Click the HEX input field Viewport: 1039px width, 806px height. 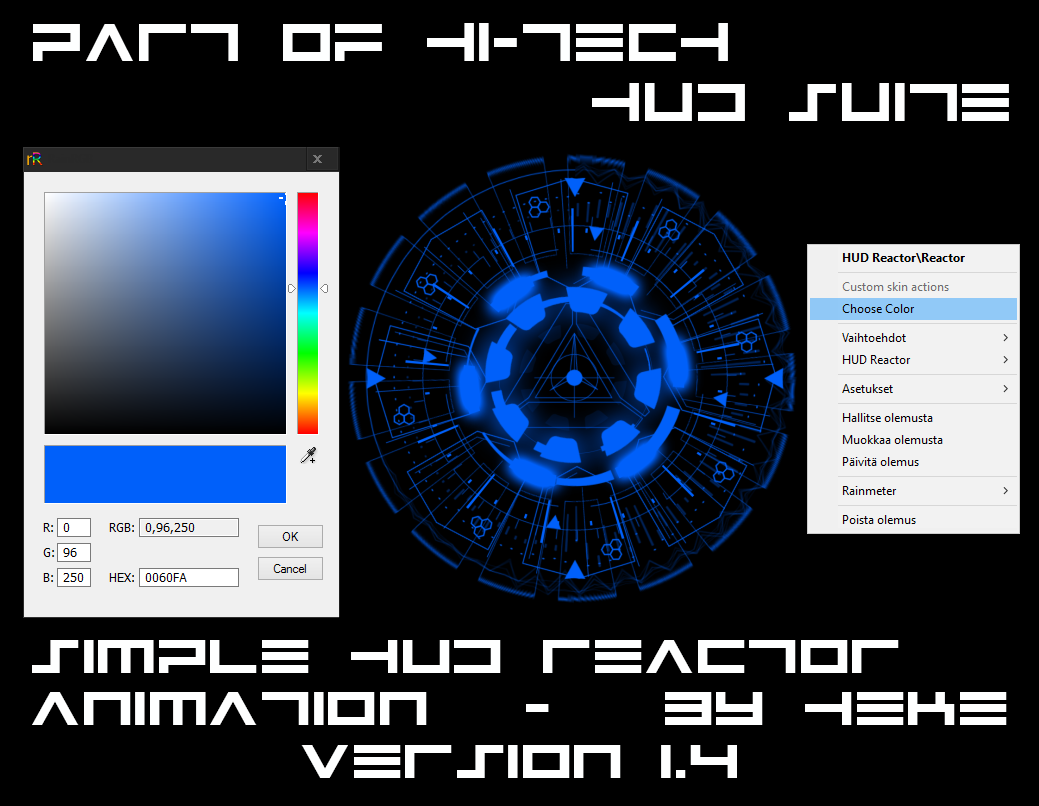[x=189, y=577]
